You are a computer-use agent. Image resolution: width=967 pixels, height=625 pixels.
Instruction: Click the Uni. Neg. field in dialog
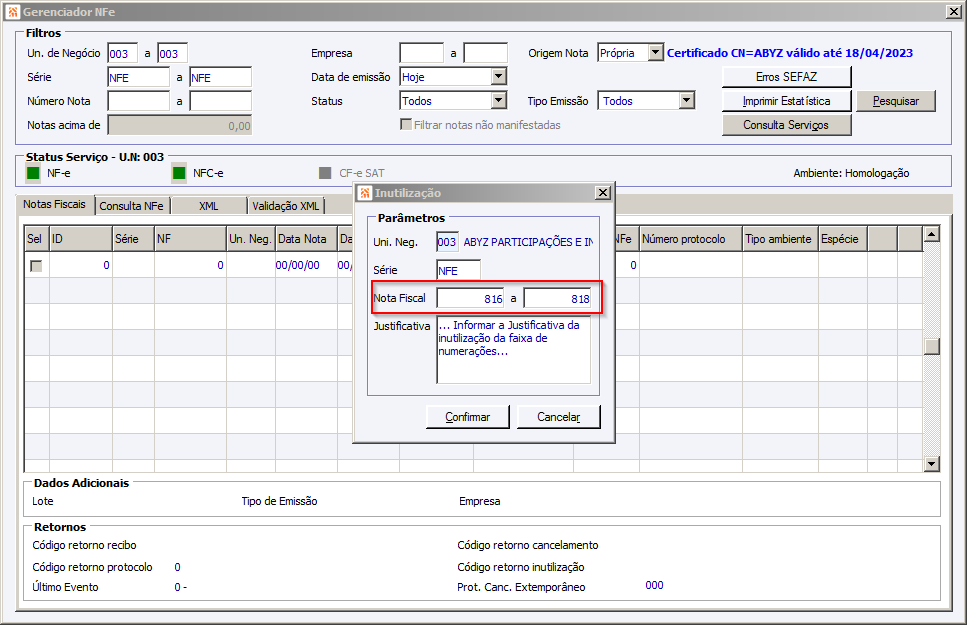click(x=447, y=242)
